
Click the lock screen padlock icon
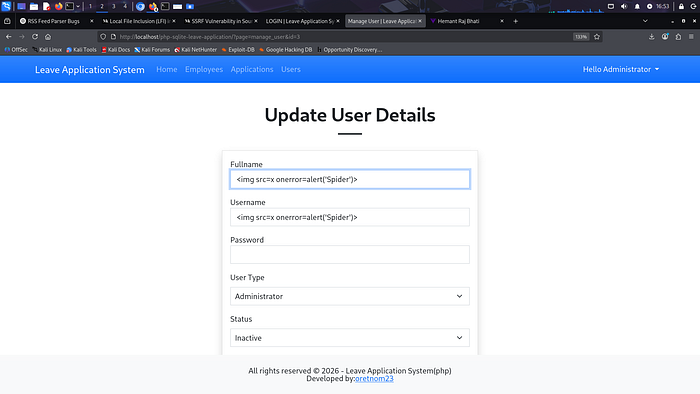681,6
